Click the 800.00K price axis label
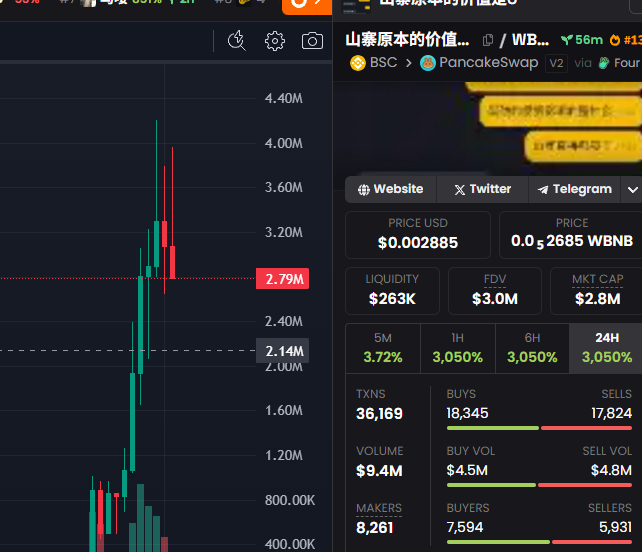 tap(290, 500)
